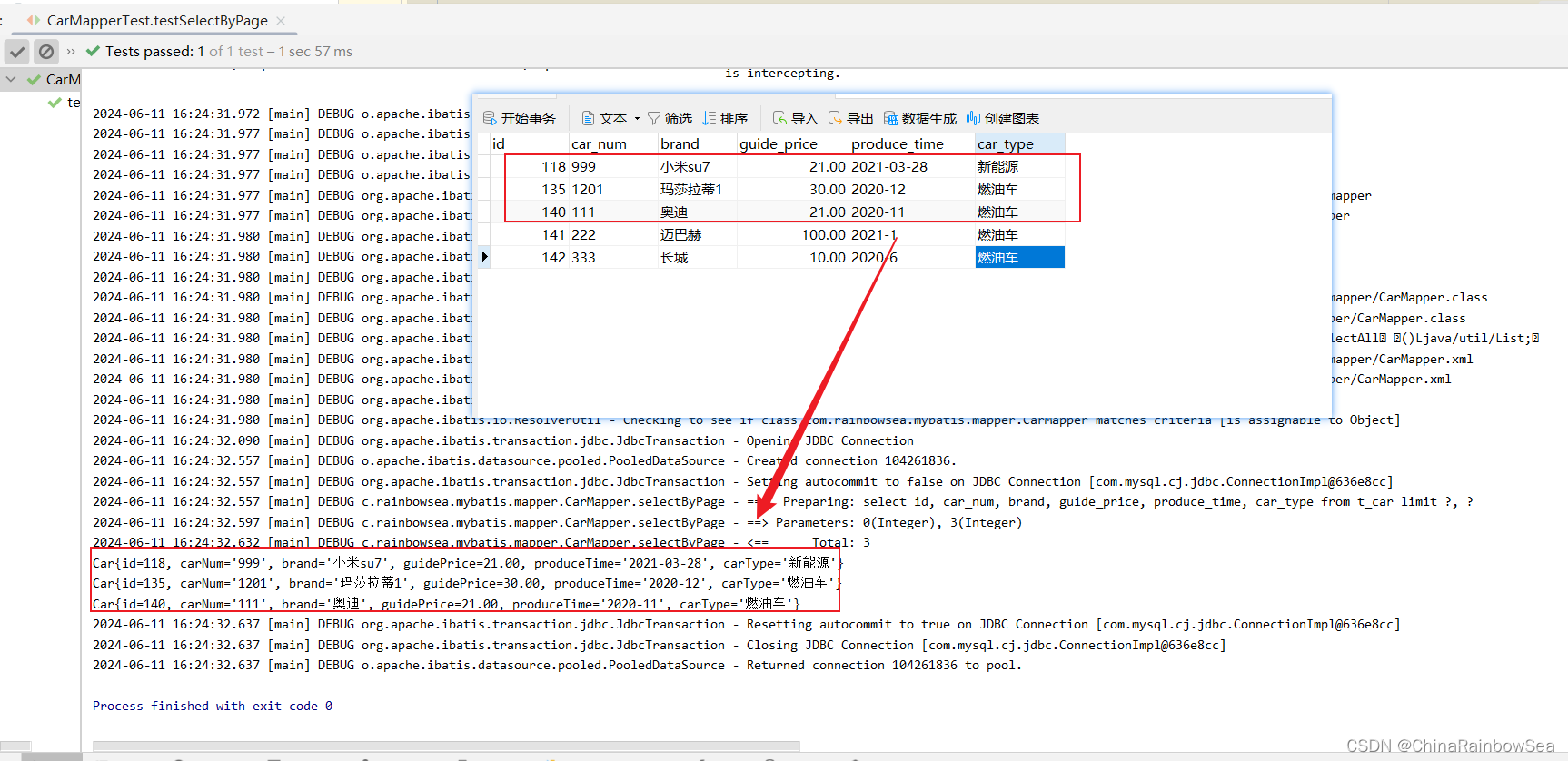This screenshot has width=1568, height=761.
Task: Click the id cell 140
Action: click(529, 212)
